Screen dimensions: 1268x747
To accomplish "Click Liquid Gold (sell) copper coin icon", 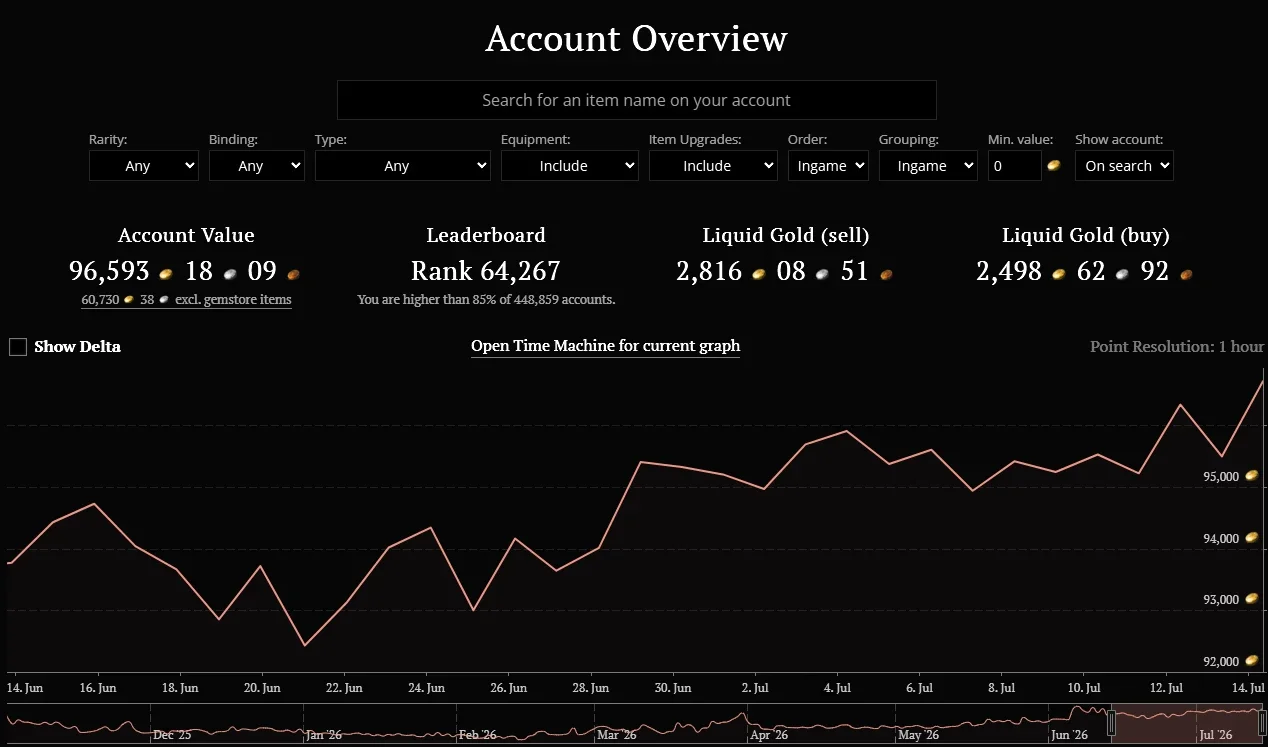I will click(886, 273).
